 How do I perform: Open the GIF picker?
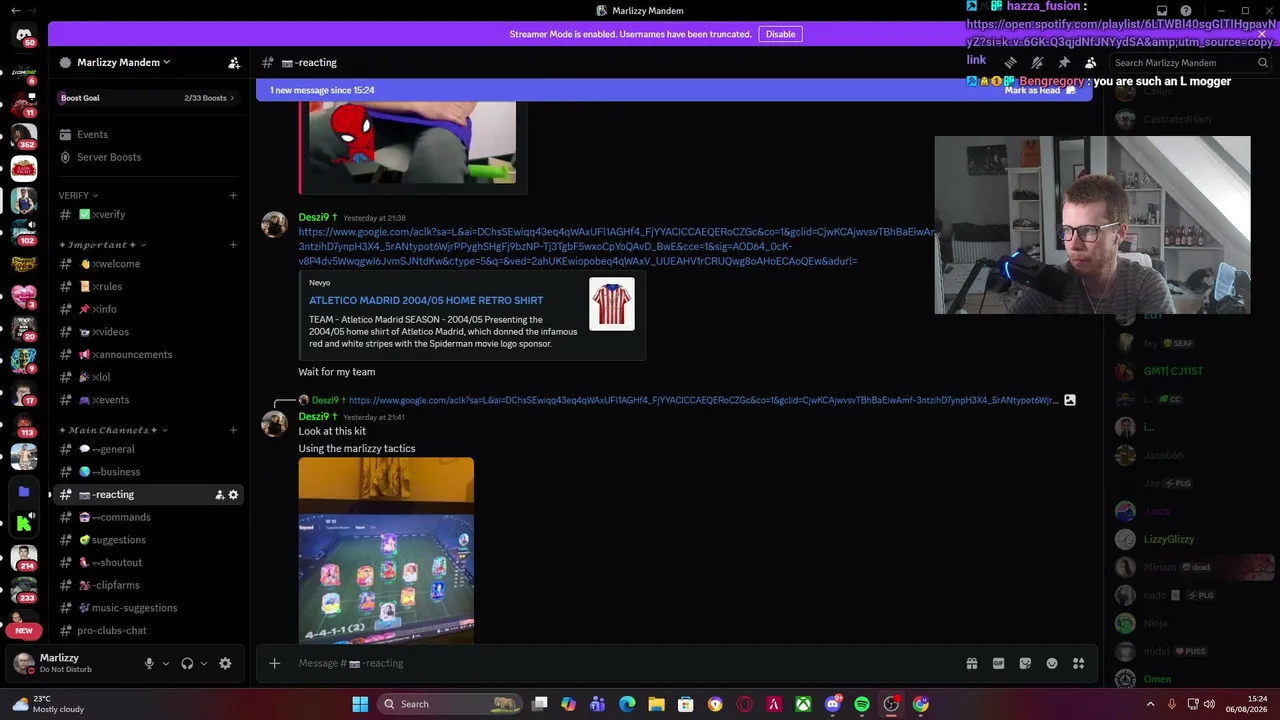(998, 663)
